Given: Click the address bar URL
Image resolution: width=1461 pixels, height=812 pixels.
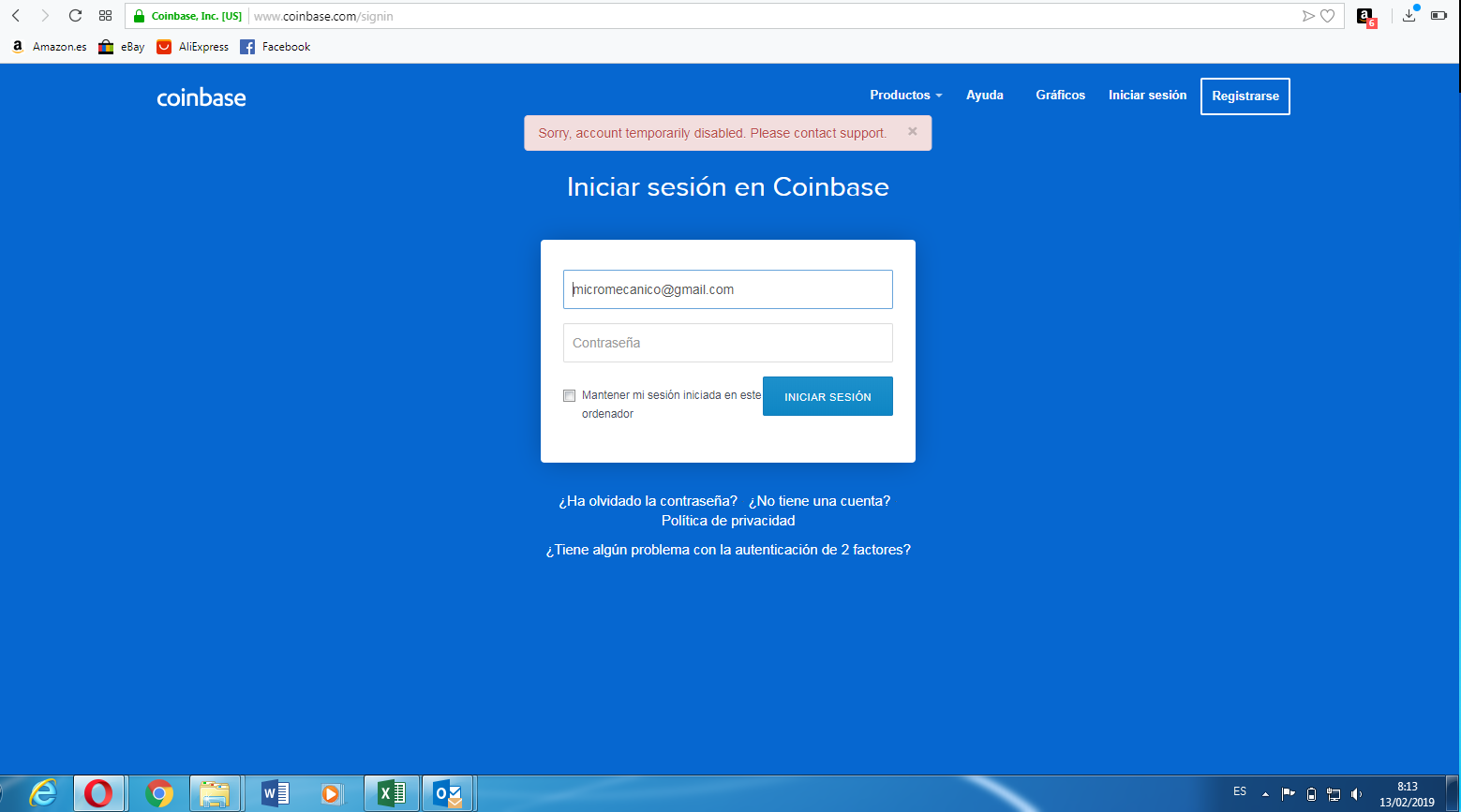Looking at the screenshot, I should pyautogui.click(x=323, y=16).
